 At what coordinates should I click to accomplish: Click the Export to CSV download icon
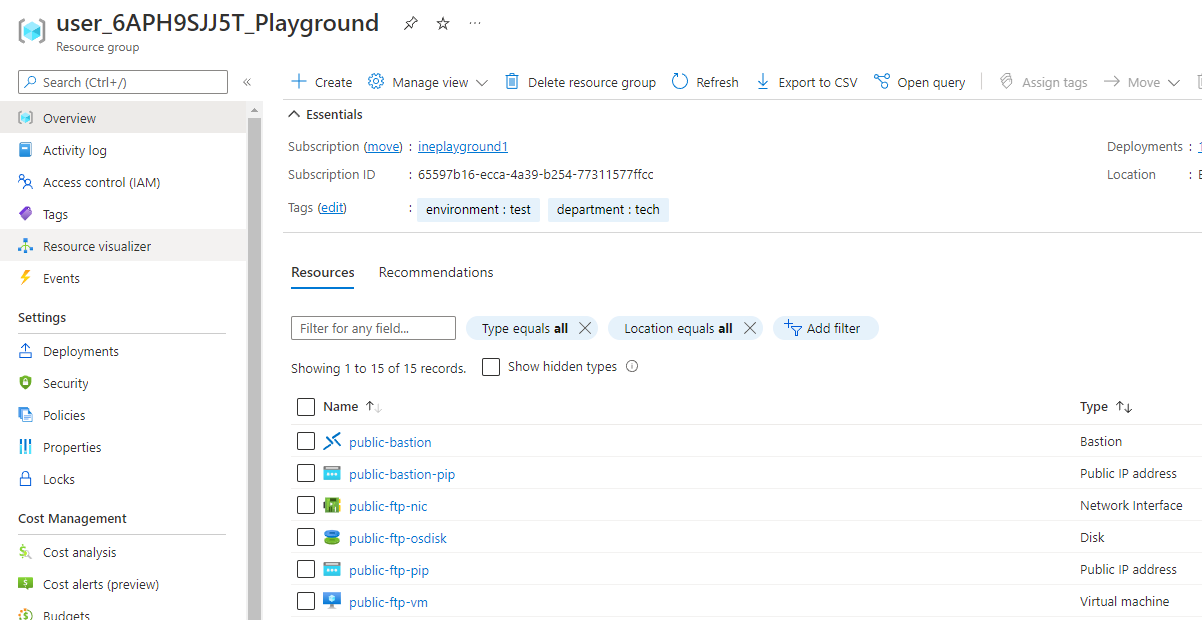tap(763, 82)
